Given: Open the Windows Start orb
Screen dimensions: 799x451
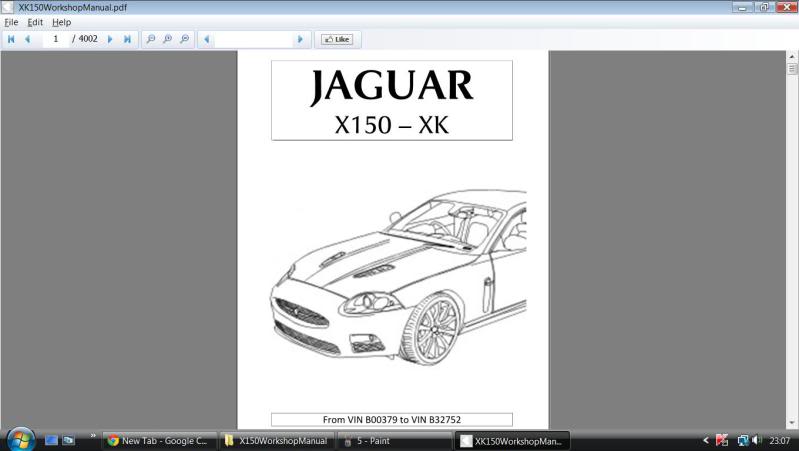Looking at the screenshot, I should click(20, 439).
